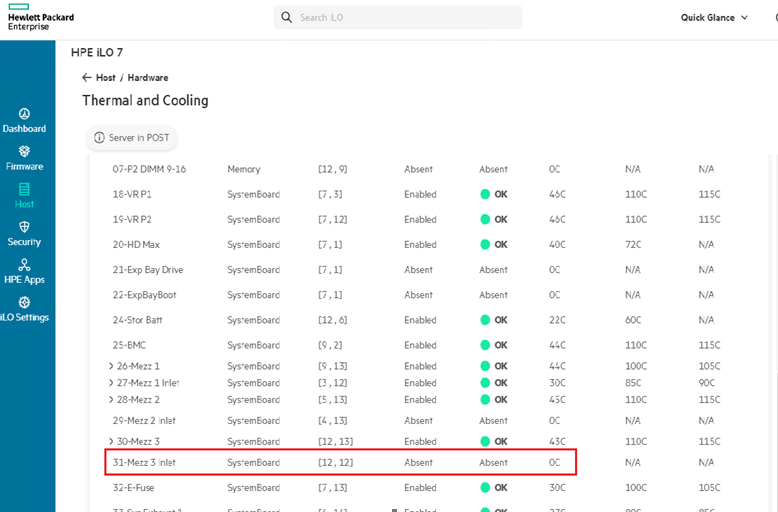Click the 60C caution value for 24-Stor Batt
The height and width of the screenshot is (512, 778).
click(633, 320)
